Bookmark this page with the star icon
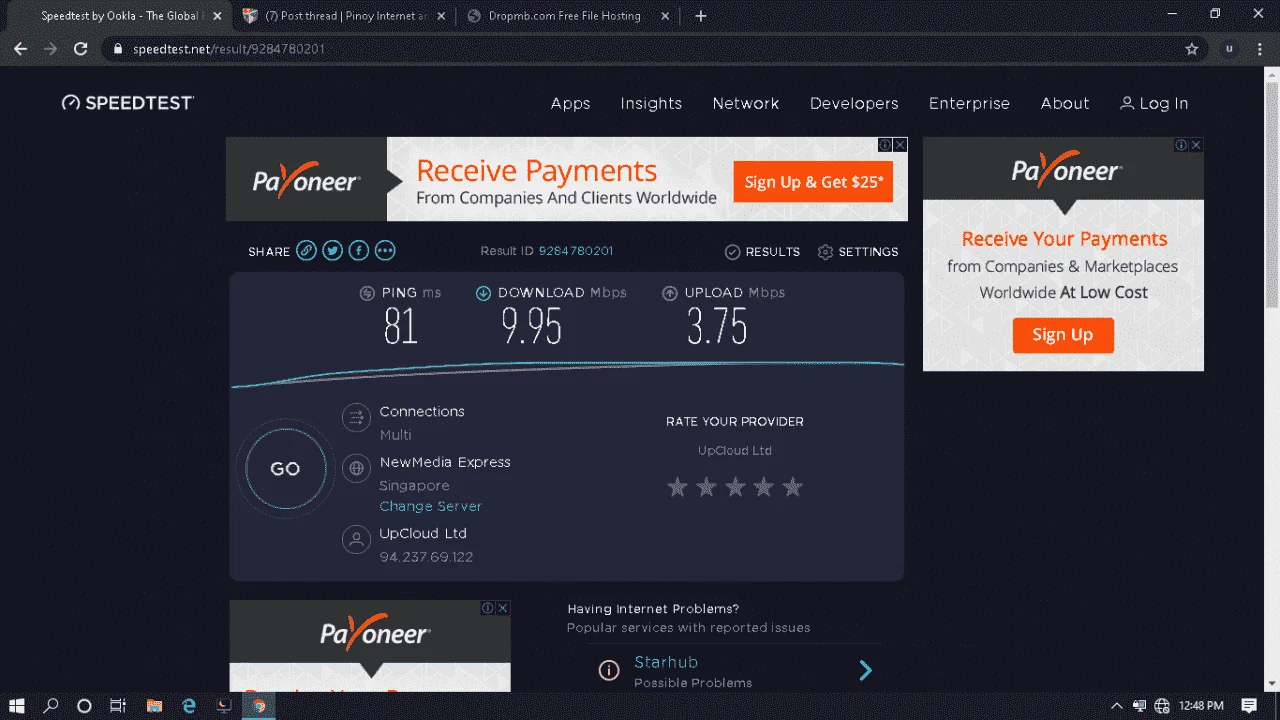Viewport: 1280px width, 720px height. tap(1191, 48)
